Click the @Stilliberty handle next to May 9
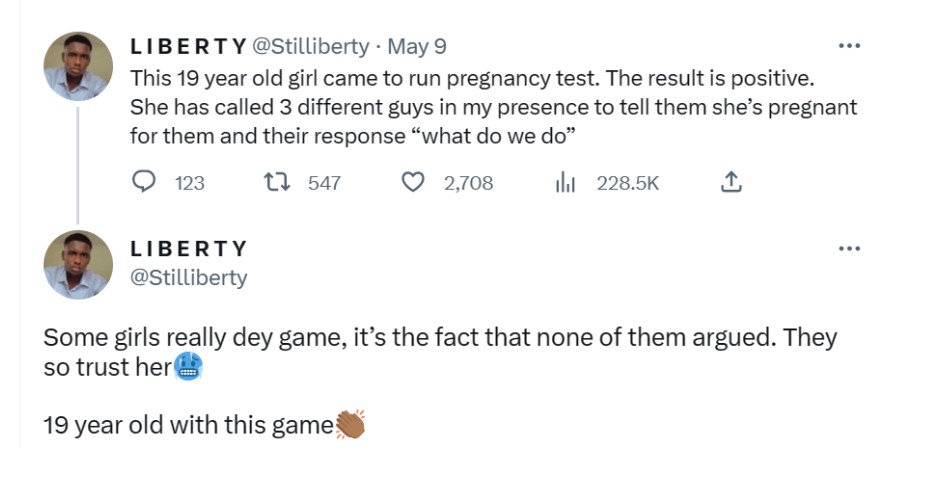The height and width of the screenshot is (499, 939). click(310, 46)
